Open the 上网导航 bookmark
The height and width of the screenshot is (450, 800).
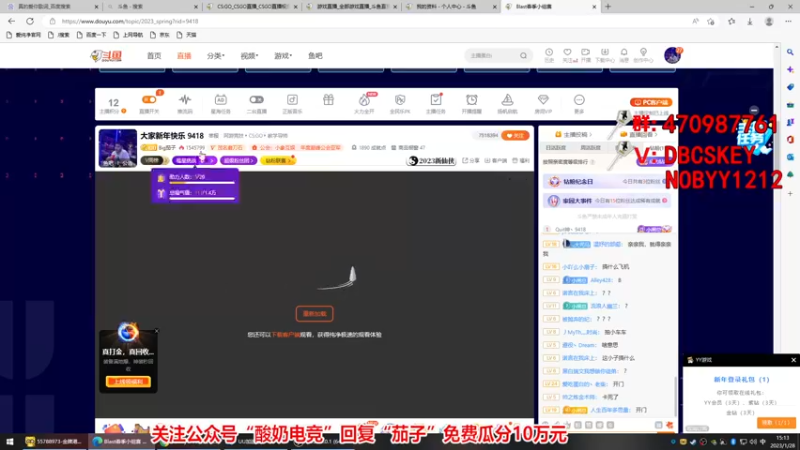pyautogui.click(x=128, y=35)
